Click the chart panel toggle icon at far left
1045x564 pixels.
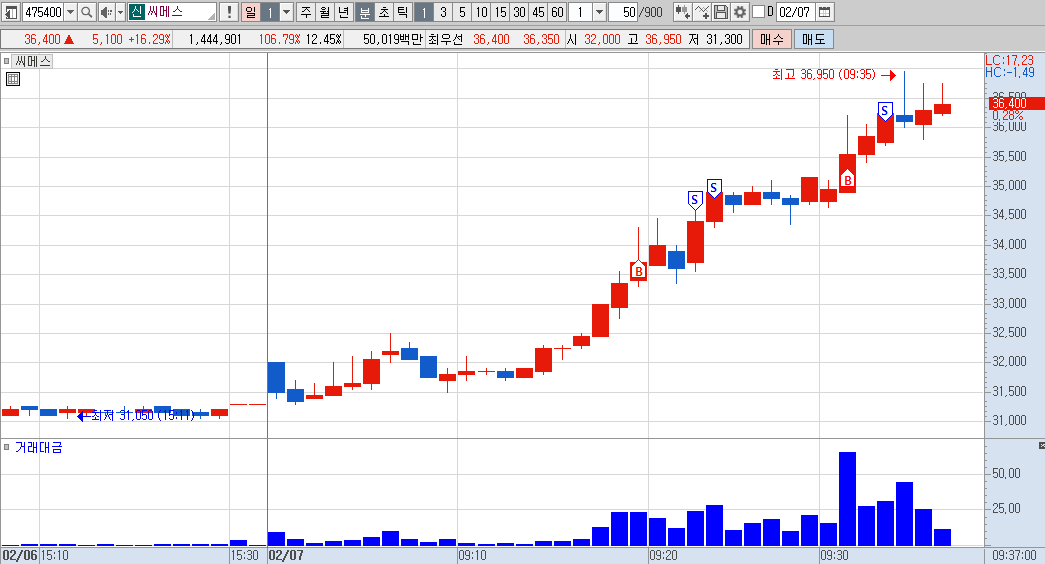tap(11, 12)
